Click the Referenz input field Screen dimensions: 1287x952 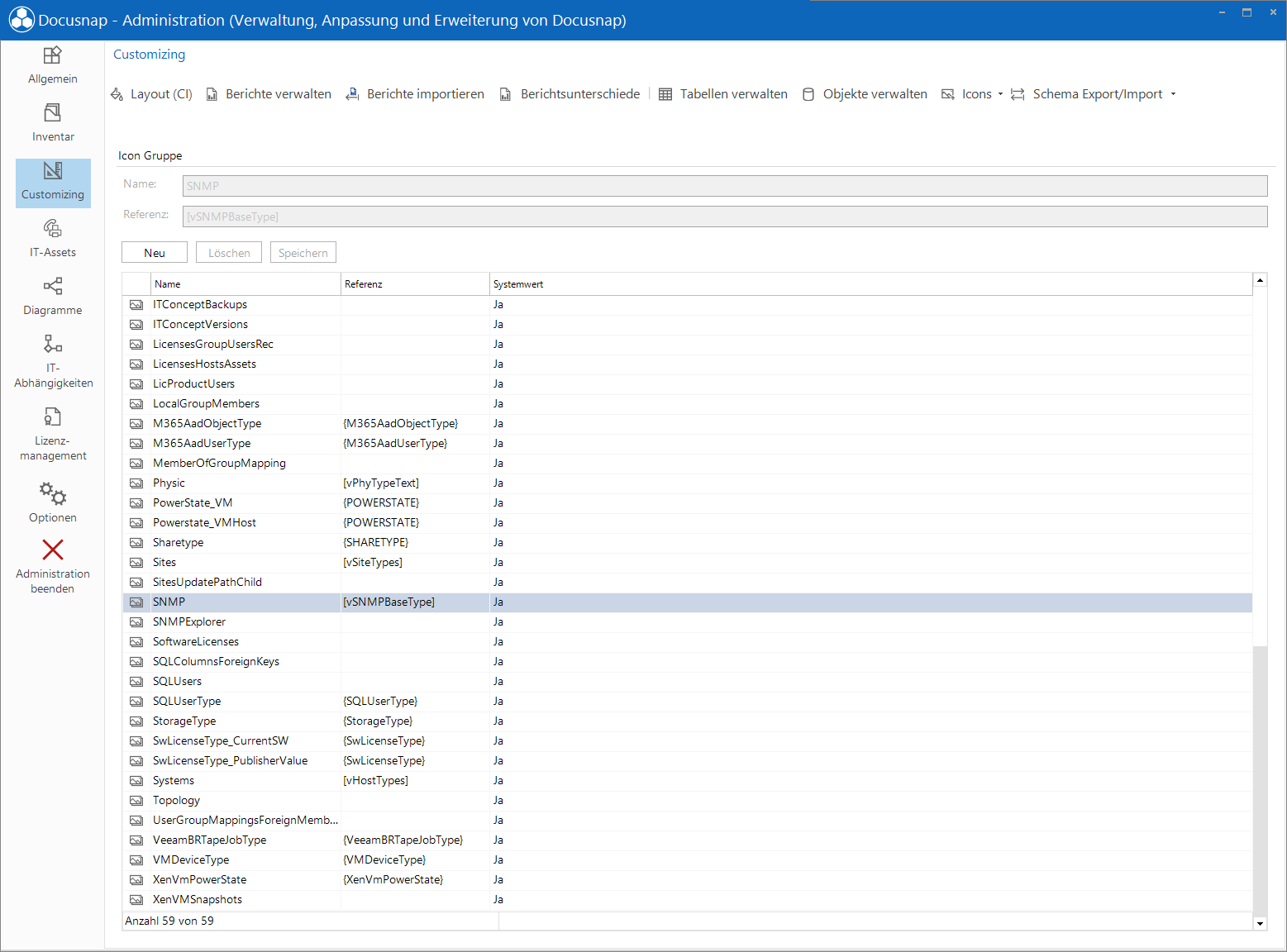click(725, 217)
